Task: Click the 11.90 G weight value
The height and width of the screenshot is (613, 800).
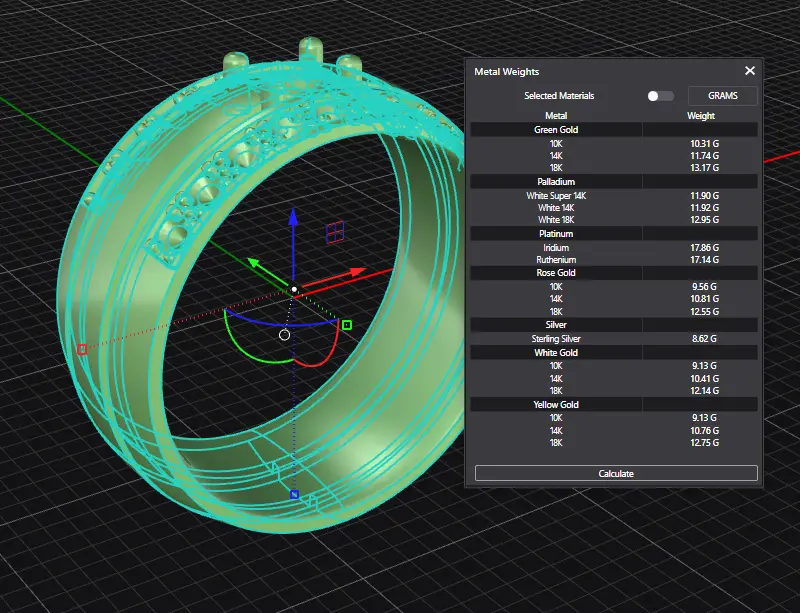Action: 704,196
